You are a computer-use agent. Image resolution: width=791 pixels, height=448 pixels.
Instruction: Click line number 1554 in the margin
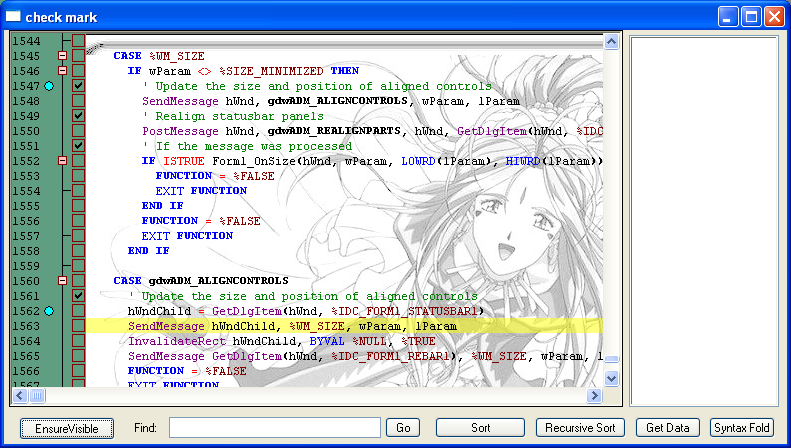[26, 191]
